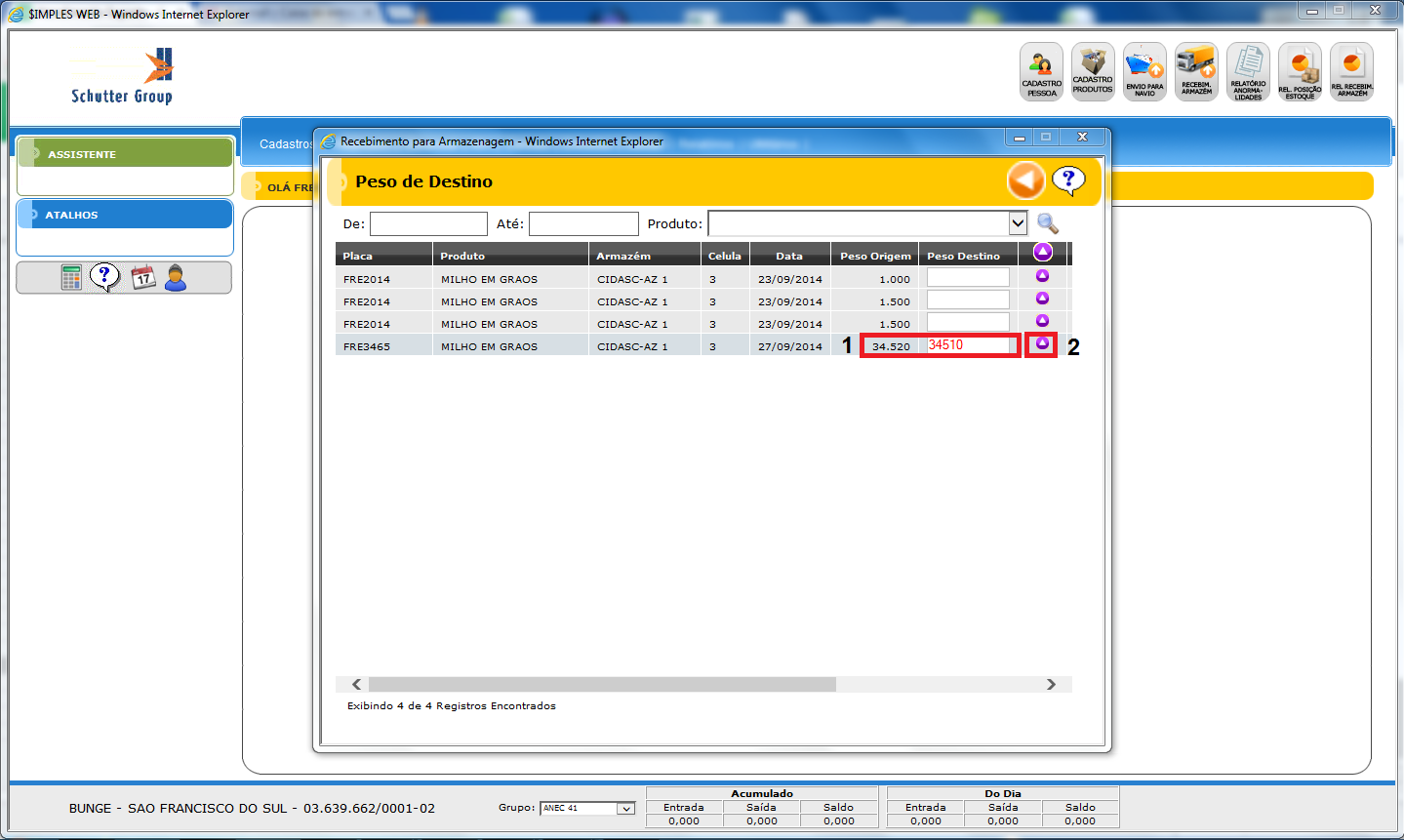Screen dimensions: 1404x840
Task: Click the Peso Origem column header
Action: click(875, 256)
